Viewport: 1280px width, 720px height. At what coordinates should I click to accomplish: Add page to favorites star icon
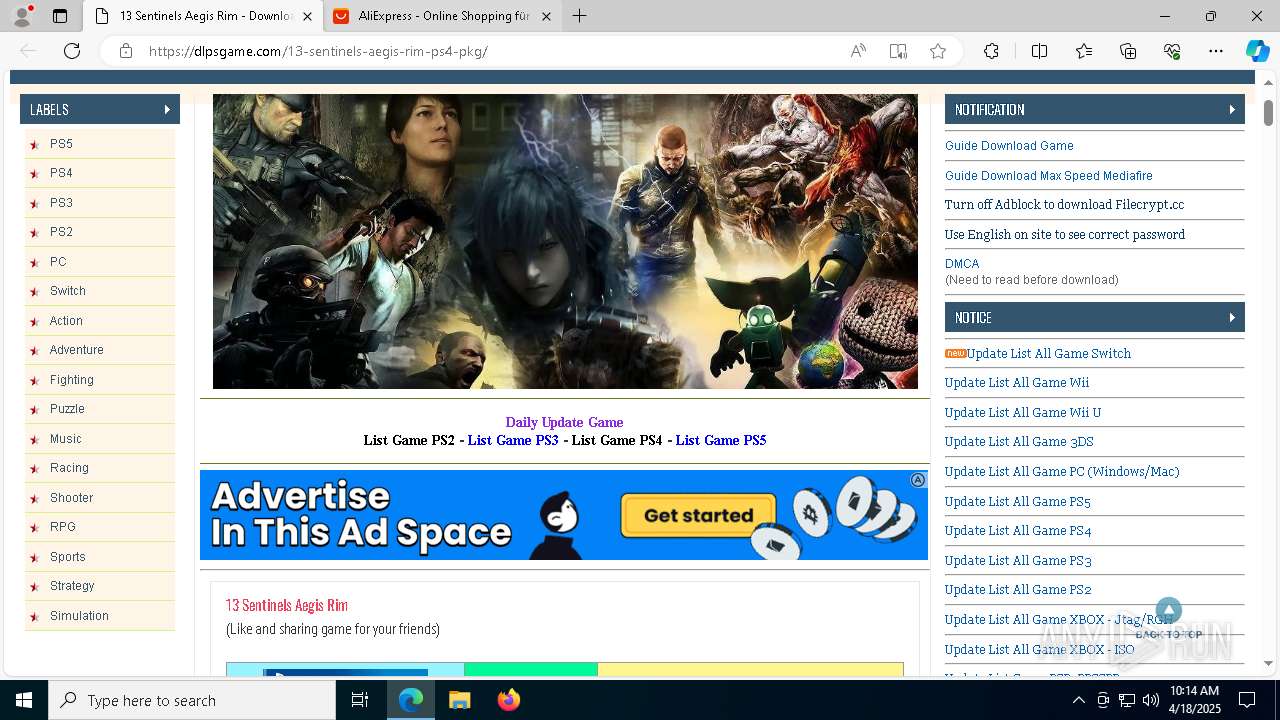pos(938,51)
